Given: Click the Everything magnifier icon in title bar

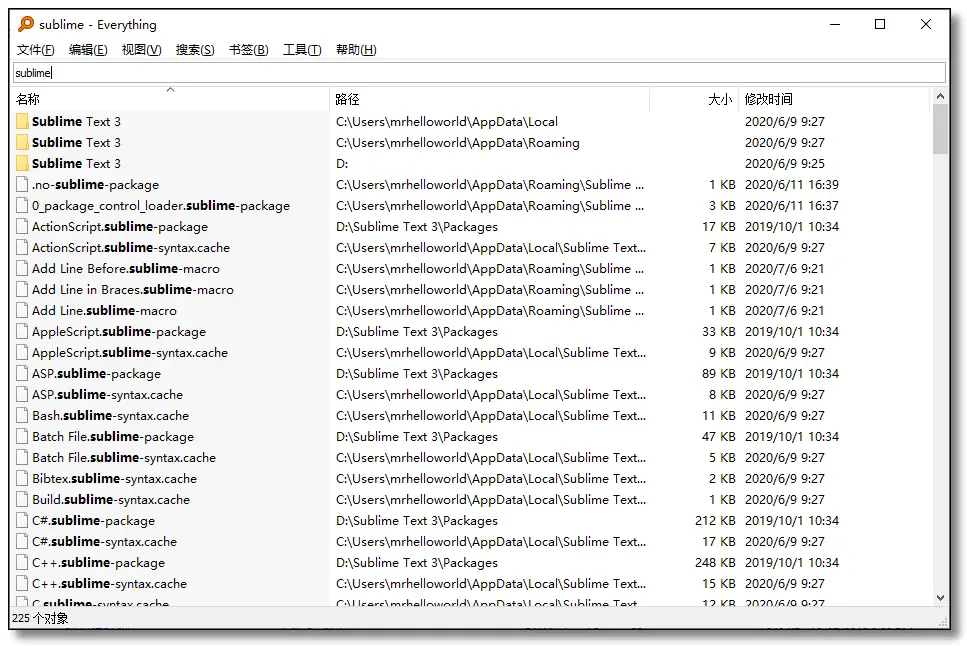Looking at the screenshot, I should (x=26, y=24).
